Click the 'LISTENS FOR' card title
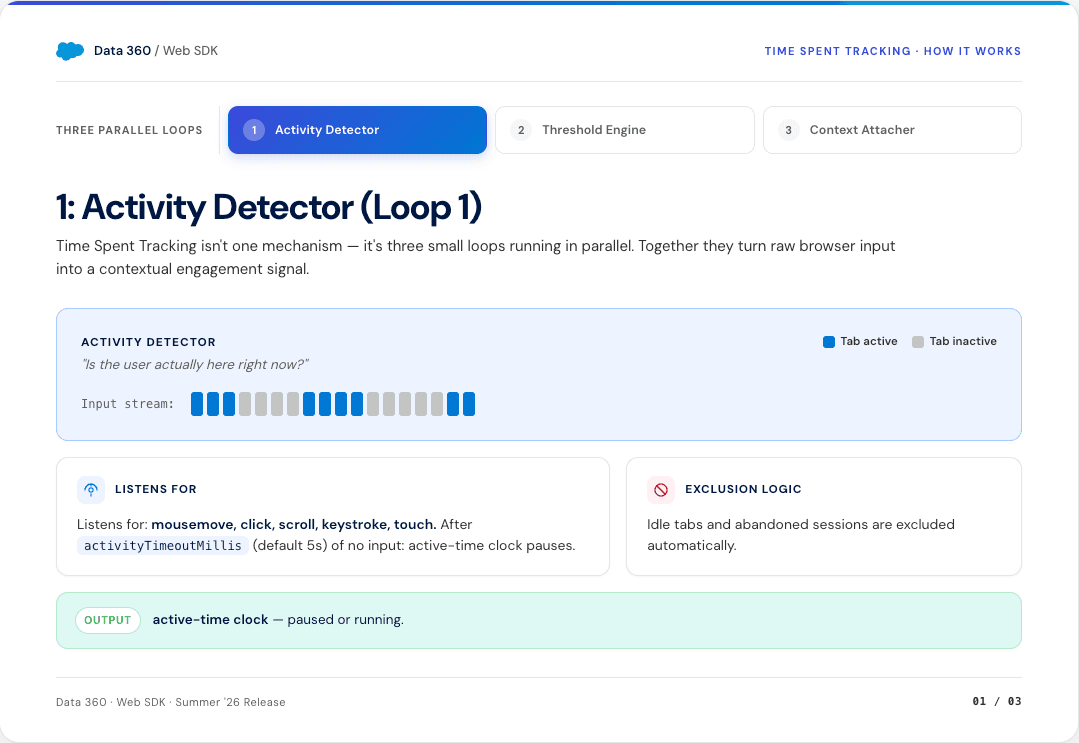The height and width of the screenshot is (743, 1079). click(x=156, y=489)
